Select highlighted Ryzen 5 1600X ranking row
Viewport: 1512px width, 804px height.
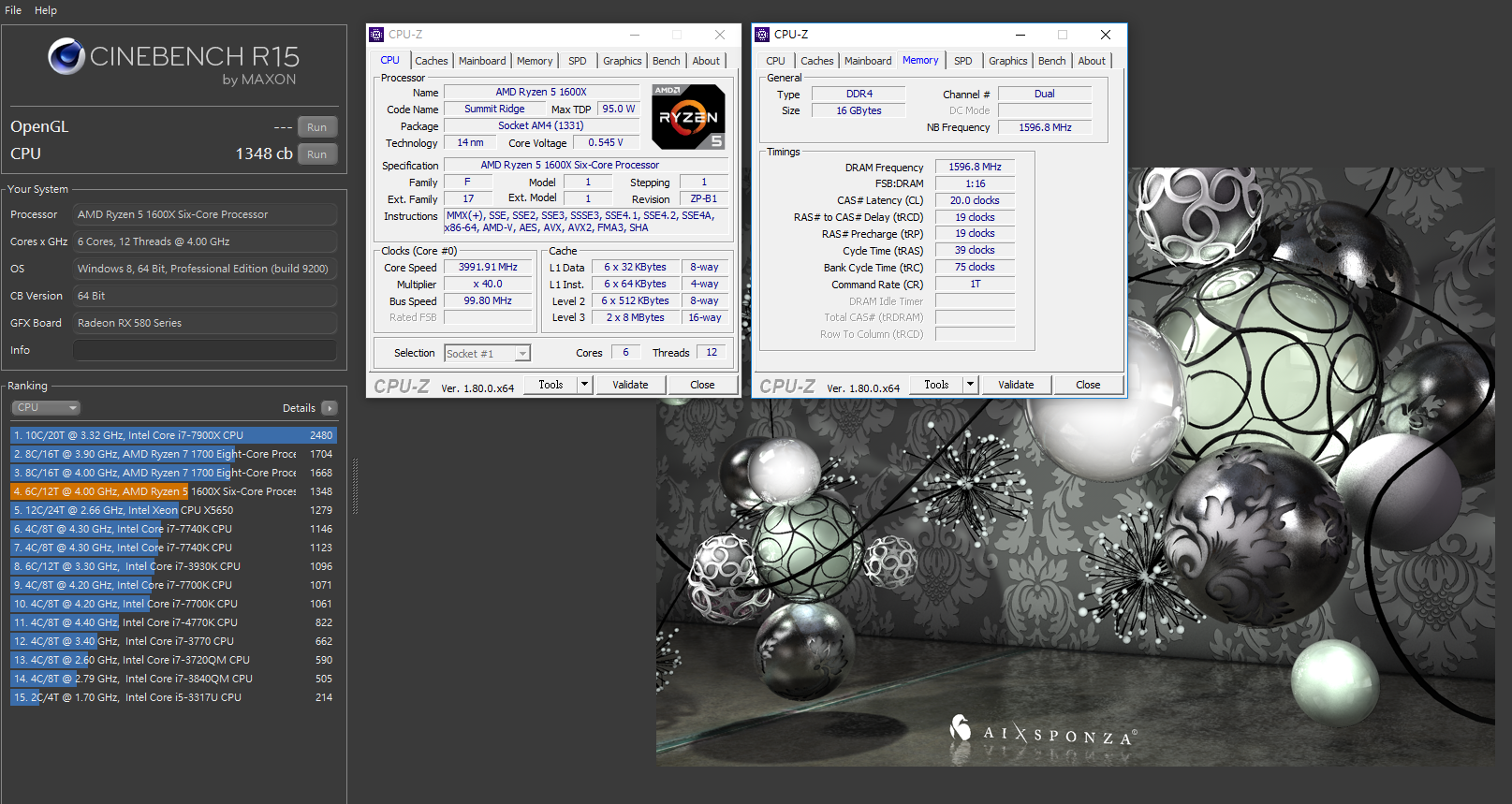(x=173, y=491)
